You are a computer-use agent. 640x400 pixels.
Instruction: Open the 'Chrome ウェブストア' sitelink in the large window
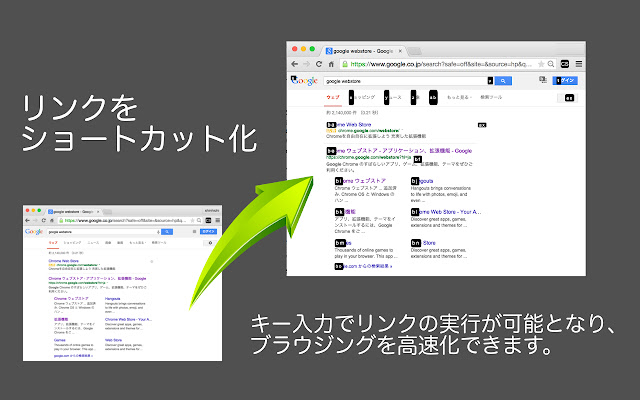[360, 181]
